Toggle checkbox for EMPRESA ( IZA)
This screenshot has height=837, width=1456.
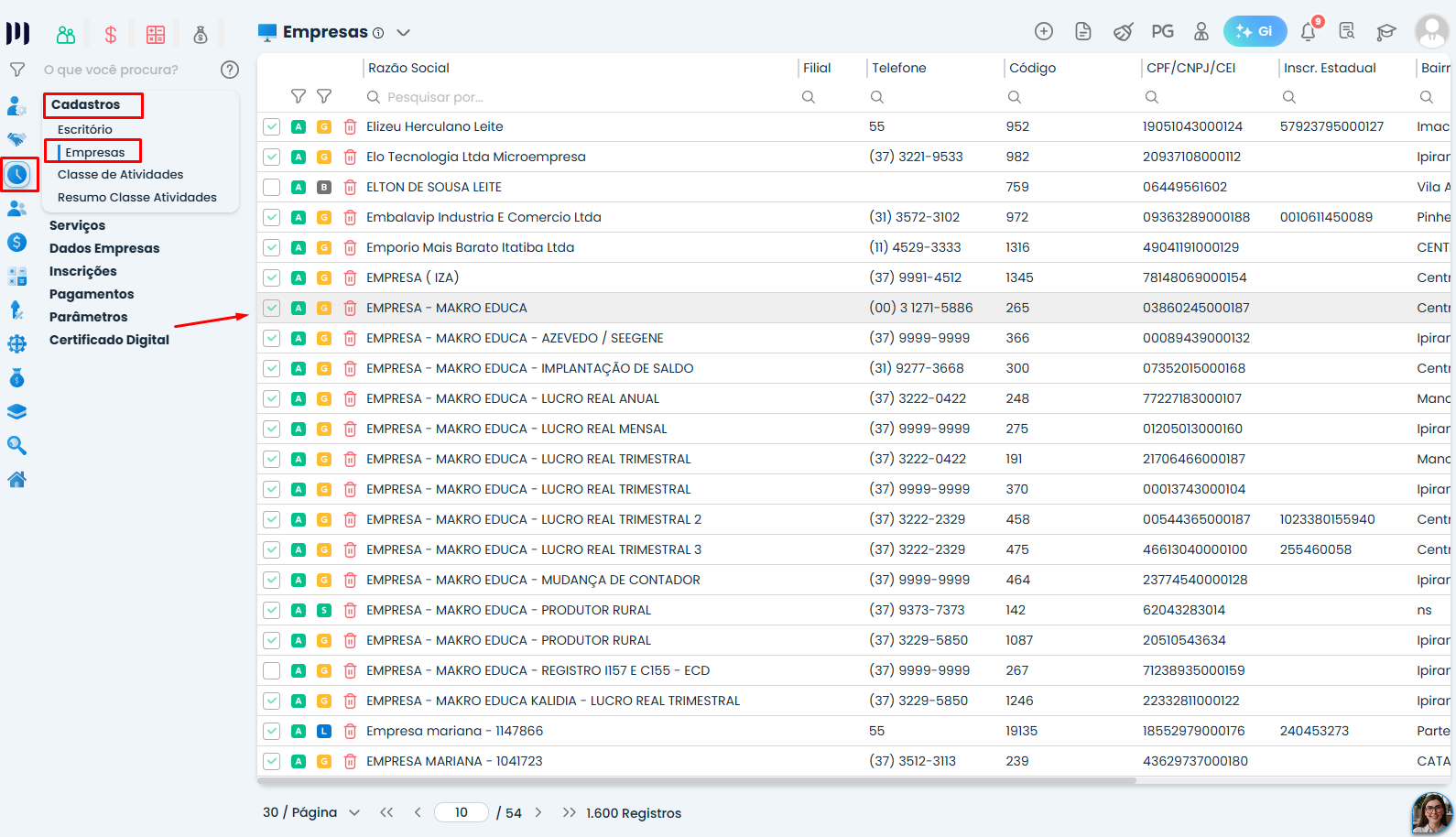click(x=271, y=277)
